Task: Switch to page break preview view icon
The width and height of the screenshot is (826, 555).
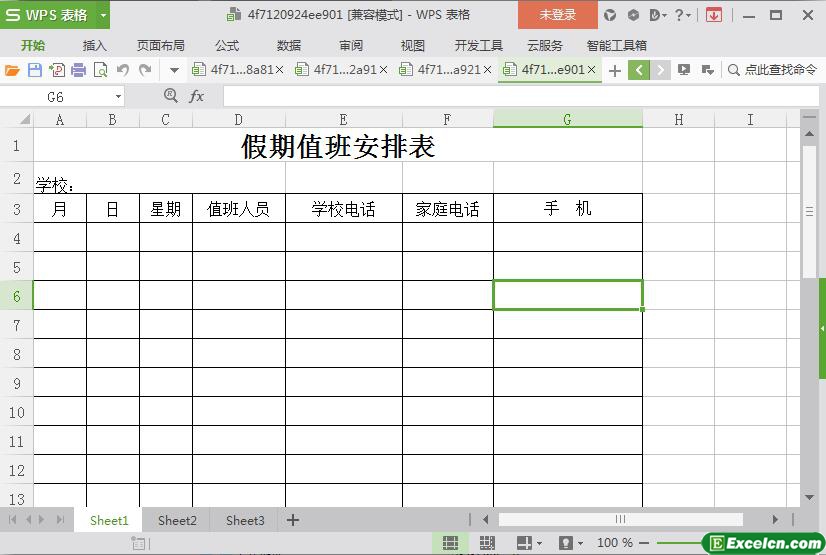Action: (487, 543)
